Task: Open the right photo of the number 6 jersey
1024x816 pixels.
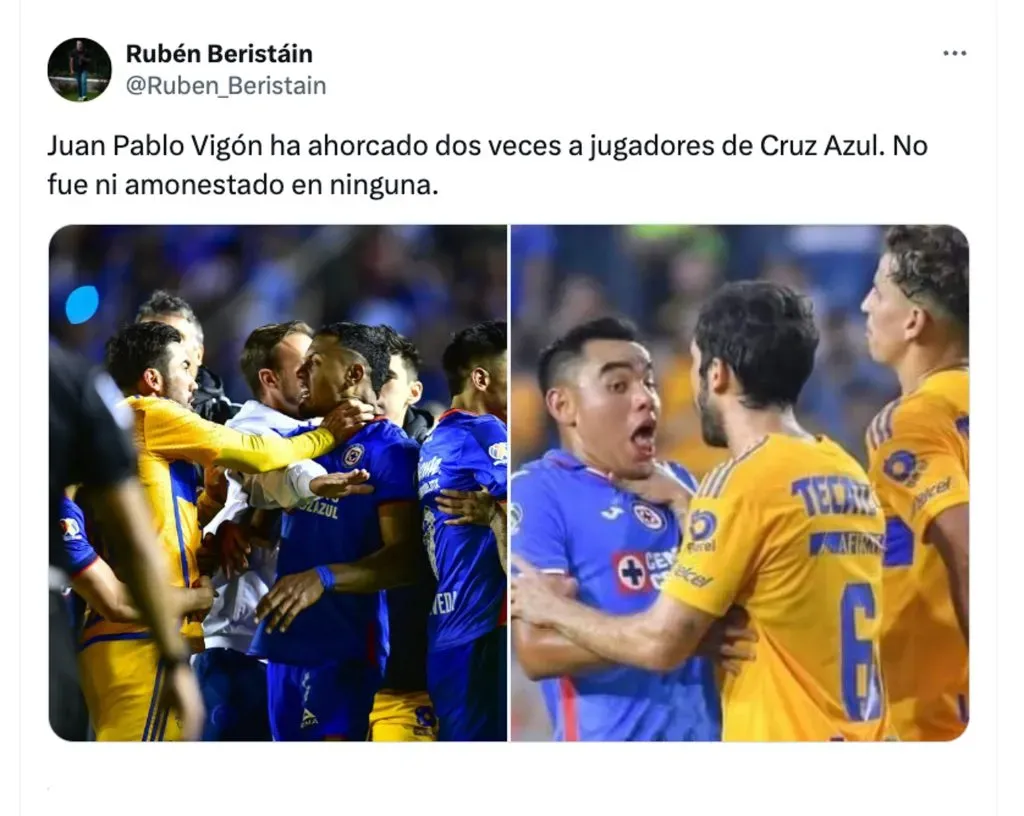Action: (x=740, y=483)
